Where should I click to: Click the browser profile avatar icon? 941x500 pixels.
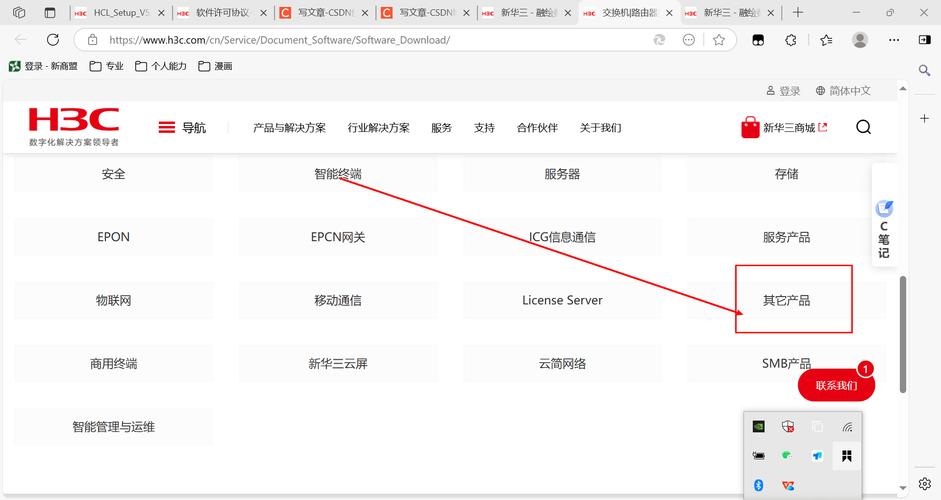click(x=860, y=40)
